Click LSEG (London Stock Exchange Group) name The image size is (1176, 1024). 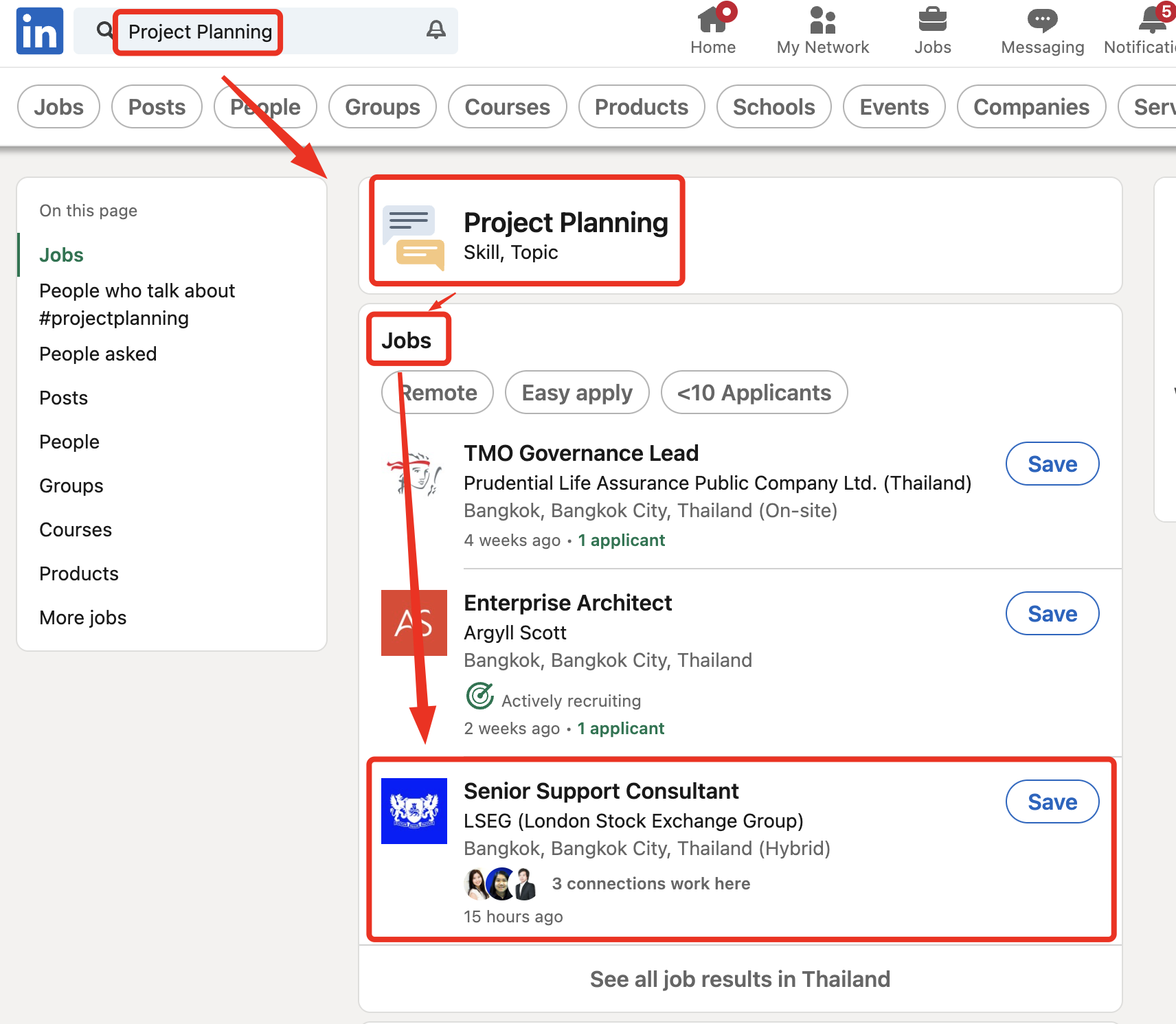point(633,821)
